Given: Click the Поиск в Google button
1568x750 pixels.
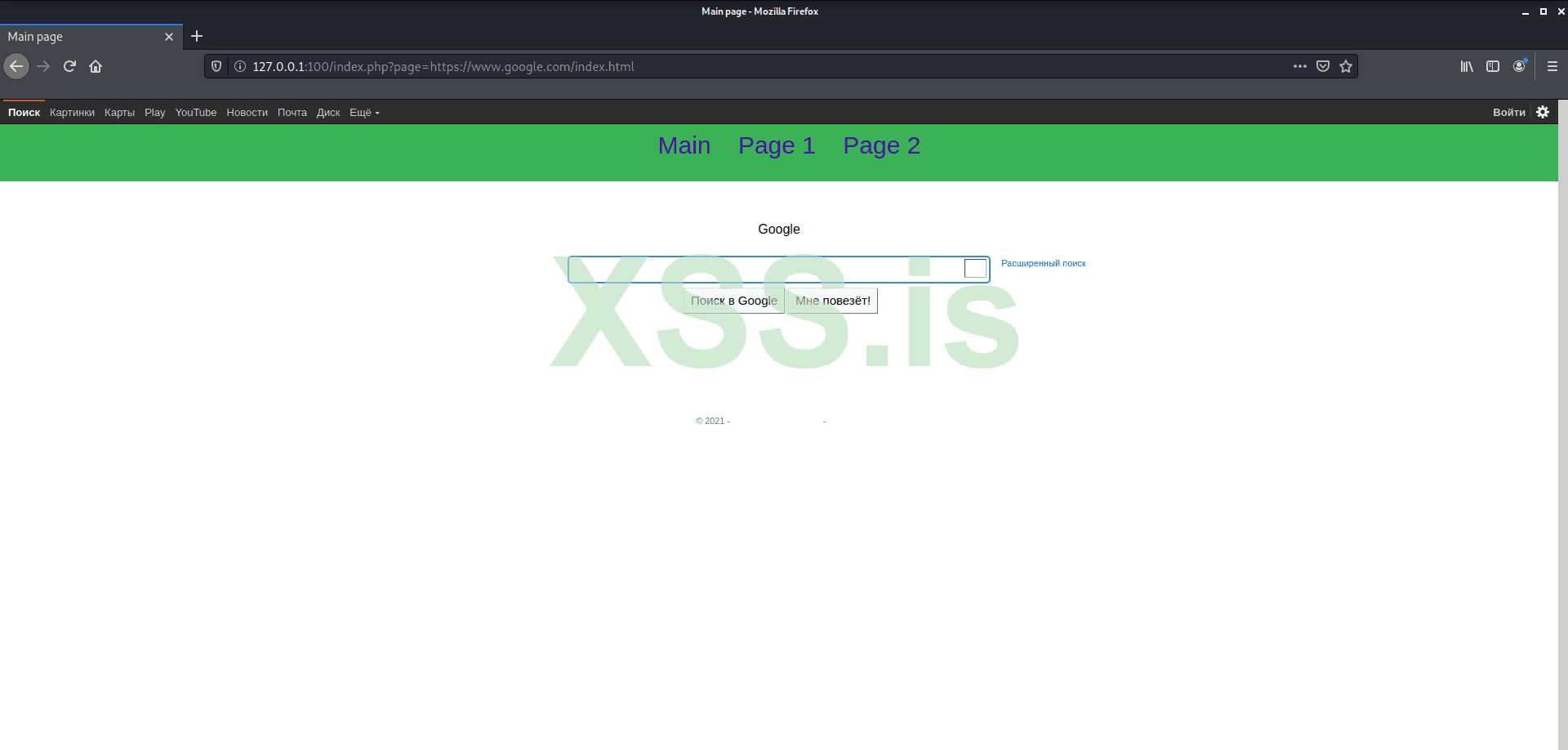Looking at the screenshot, I should click(x=734, y=301).
